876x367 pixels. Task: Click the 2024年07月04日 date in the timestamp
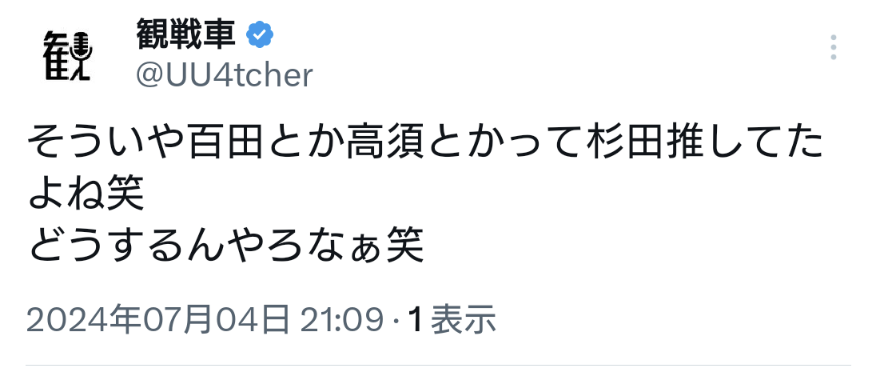158,320
